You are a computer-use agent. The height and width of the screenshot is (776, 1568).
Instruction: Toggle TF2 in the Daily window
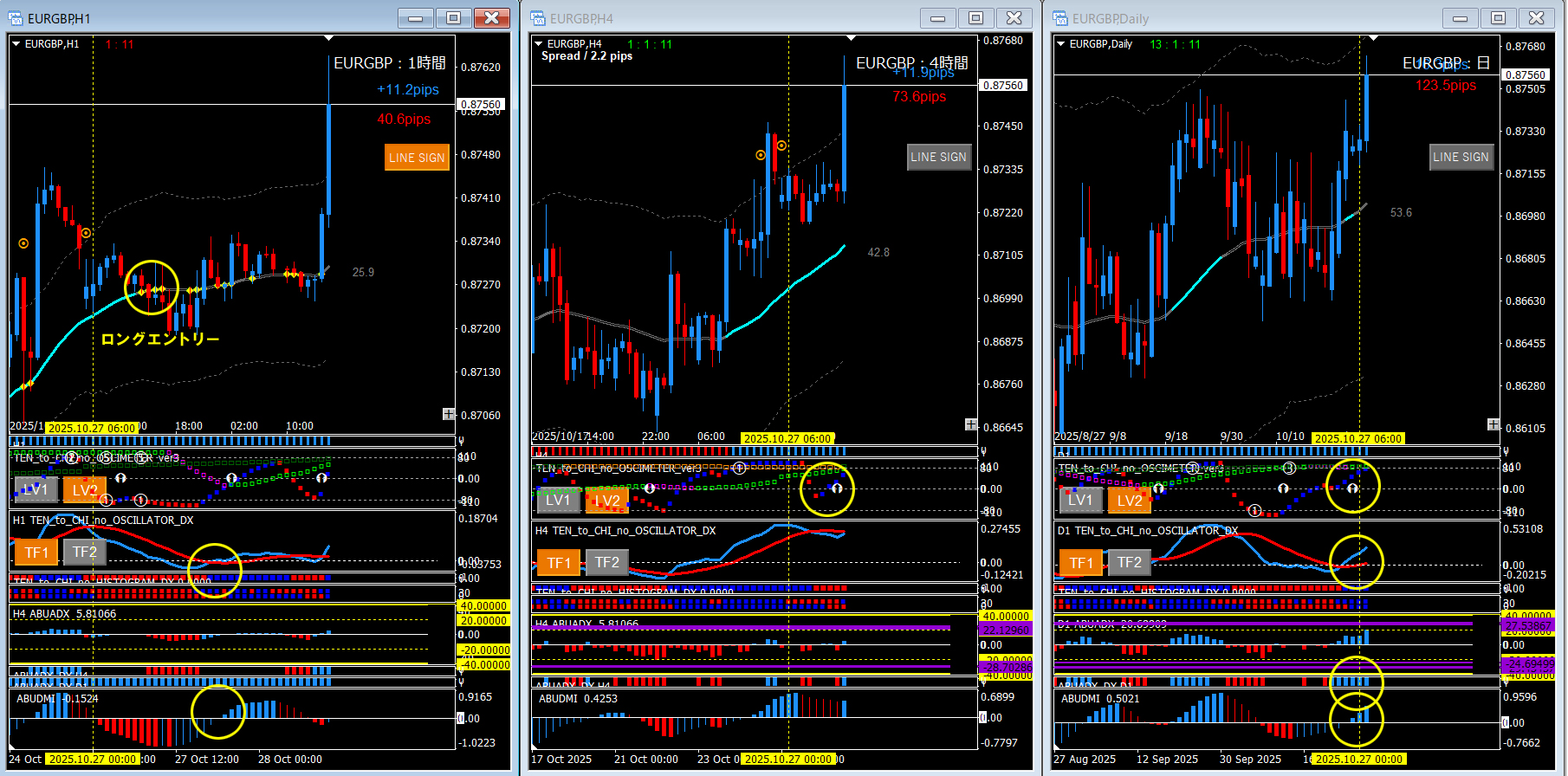(x=1130, y=563)
